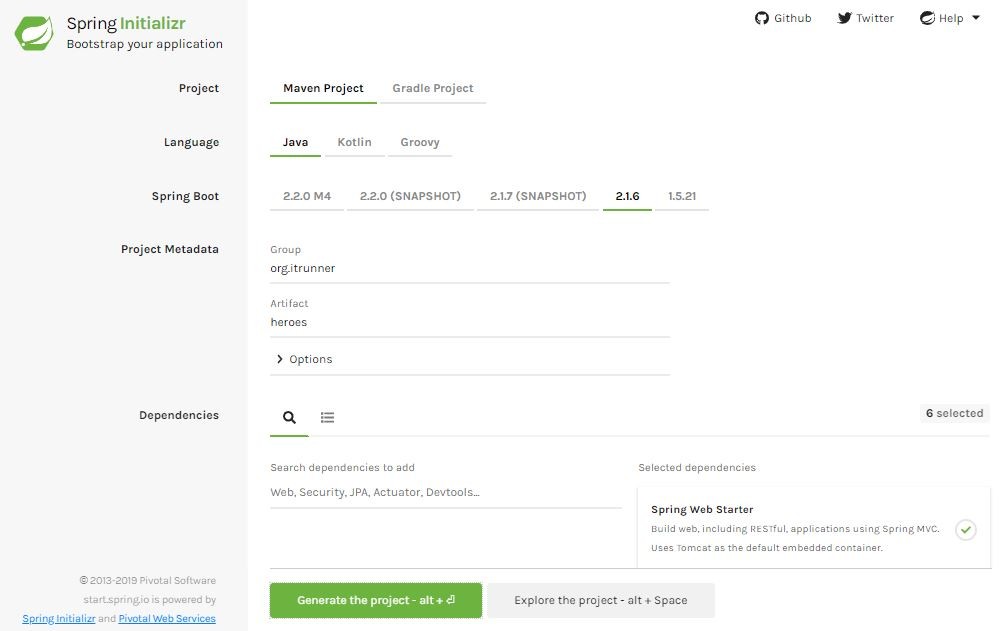Open the Help menu label

click(951, 18)
